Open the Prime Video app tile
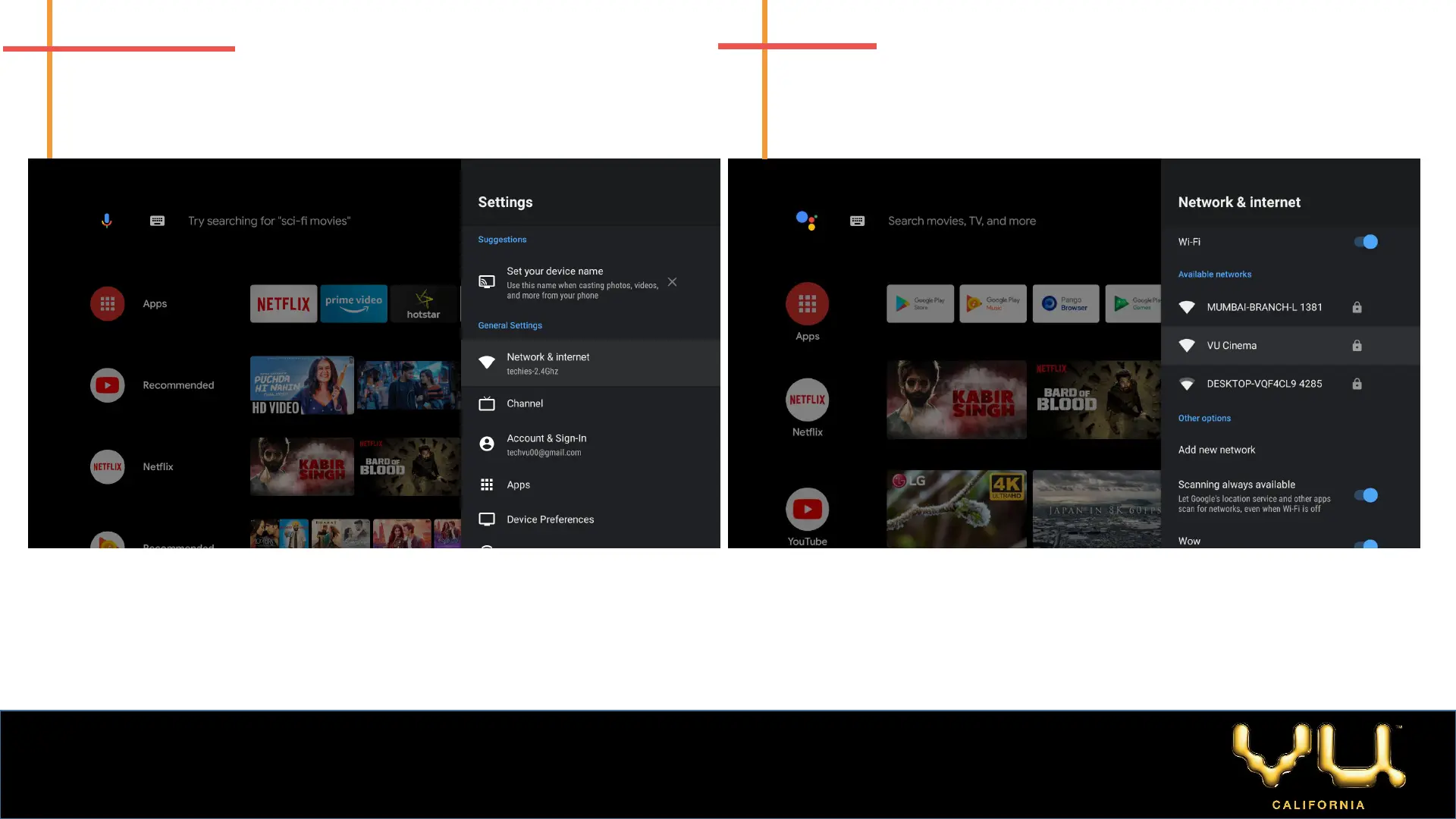 coord(353,303)
